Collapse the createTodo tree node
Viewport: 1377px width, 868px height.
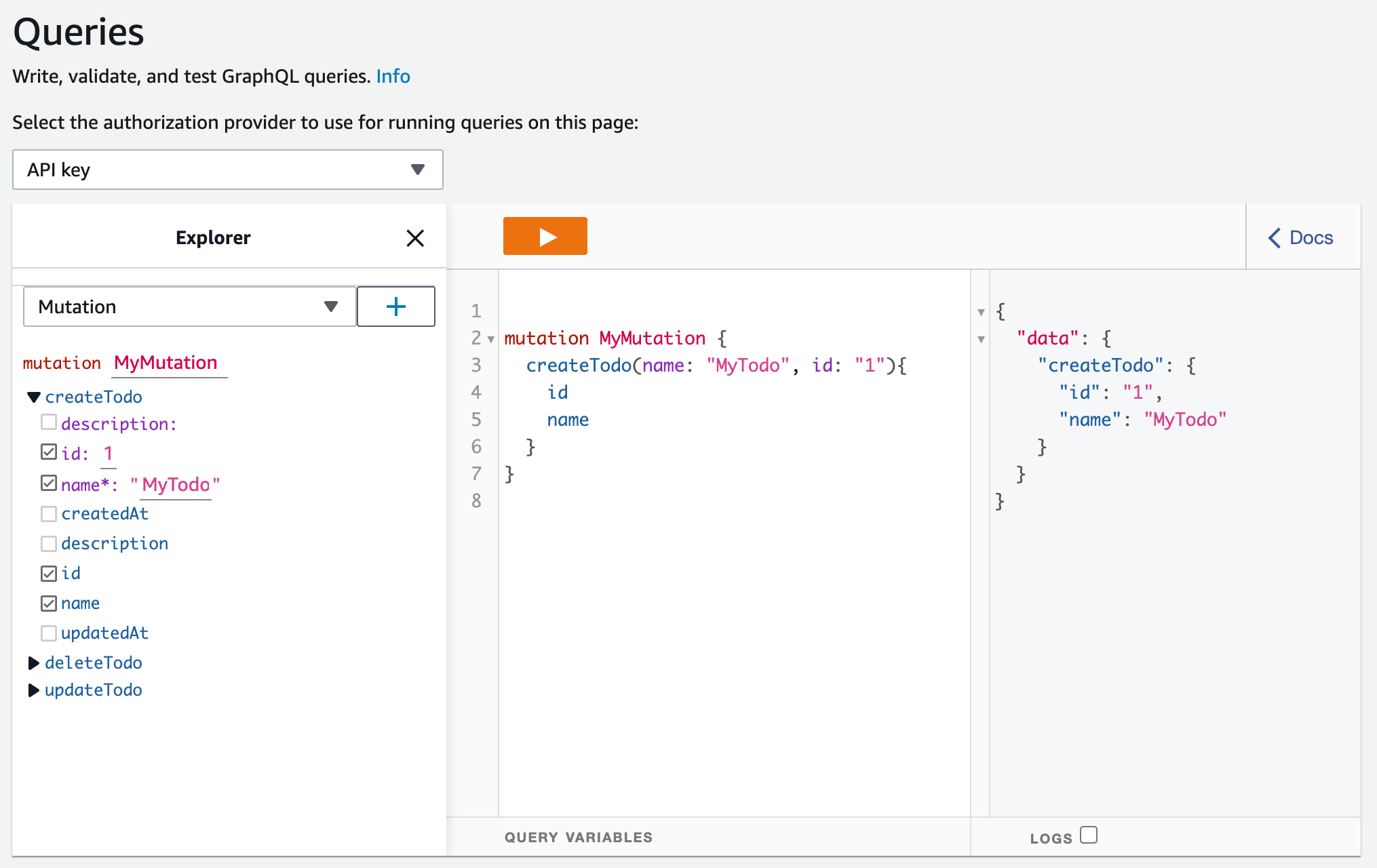[34, 397]
